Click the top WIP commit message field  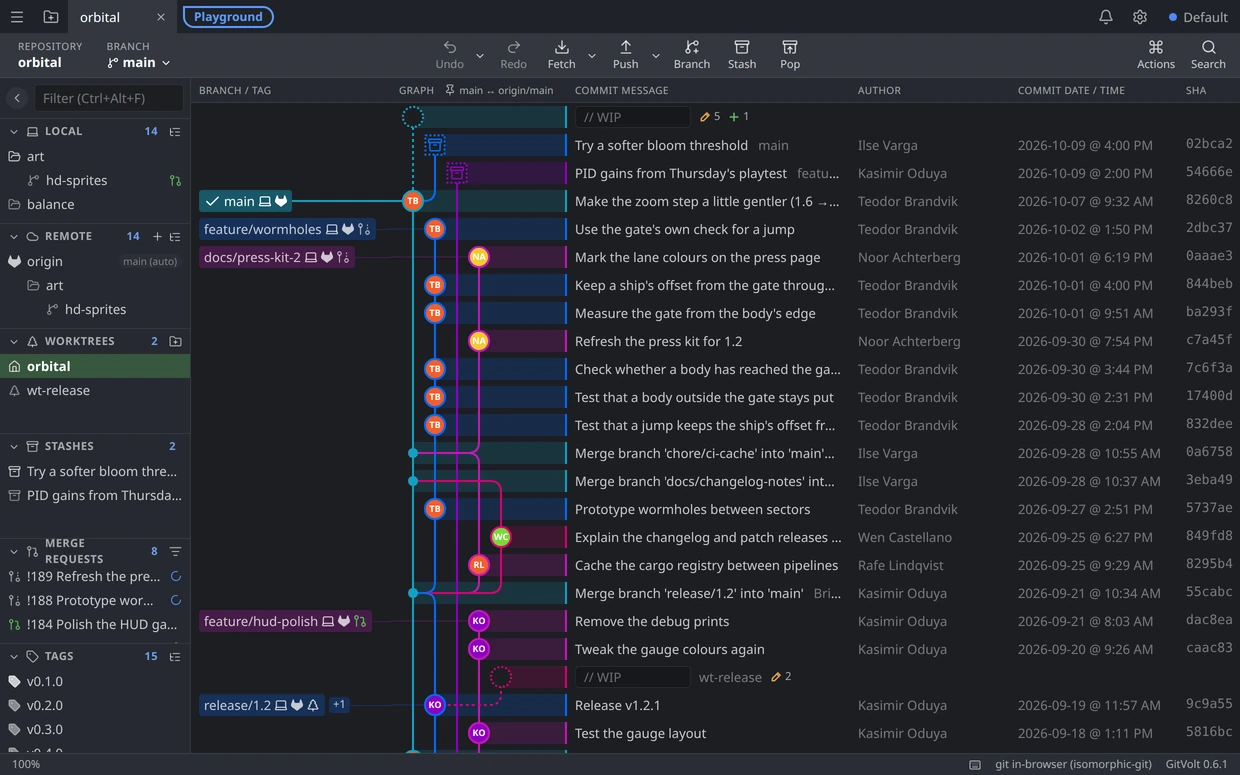632,117
